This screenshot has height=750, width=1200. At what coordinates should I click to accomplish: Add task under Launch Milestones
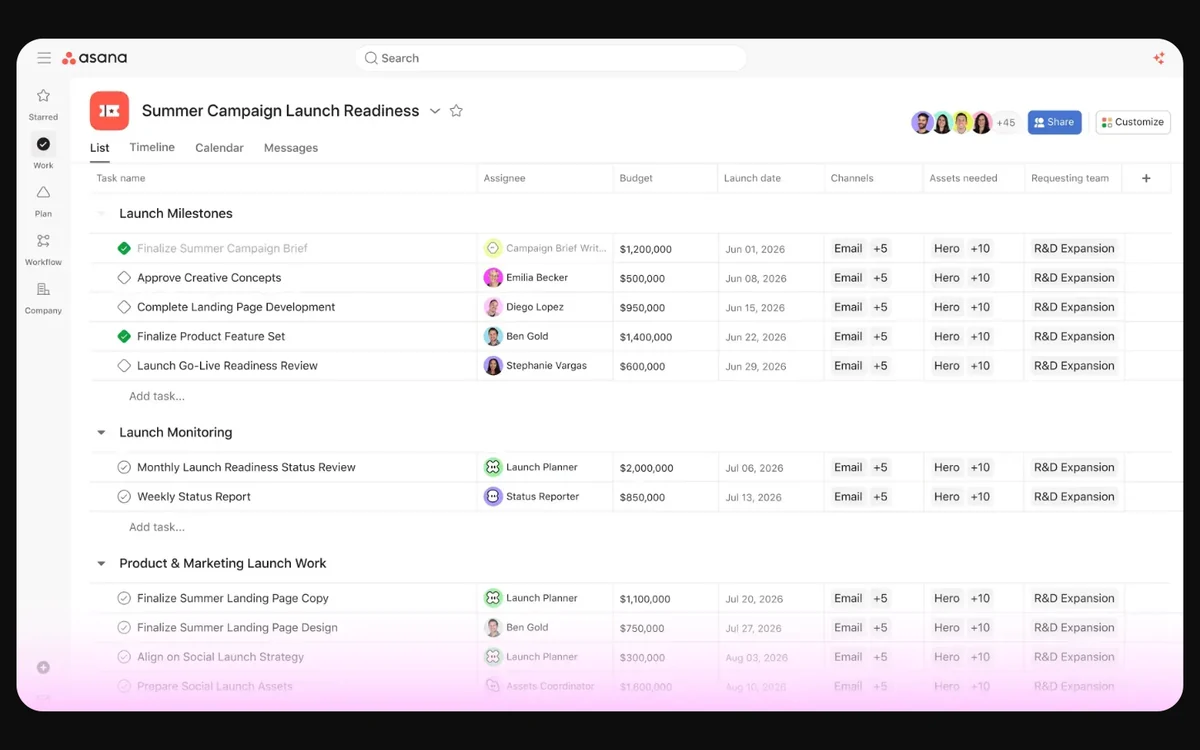(157, 396)
